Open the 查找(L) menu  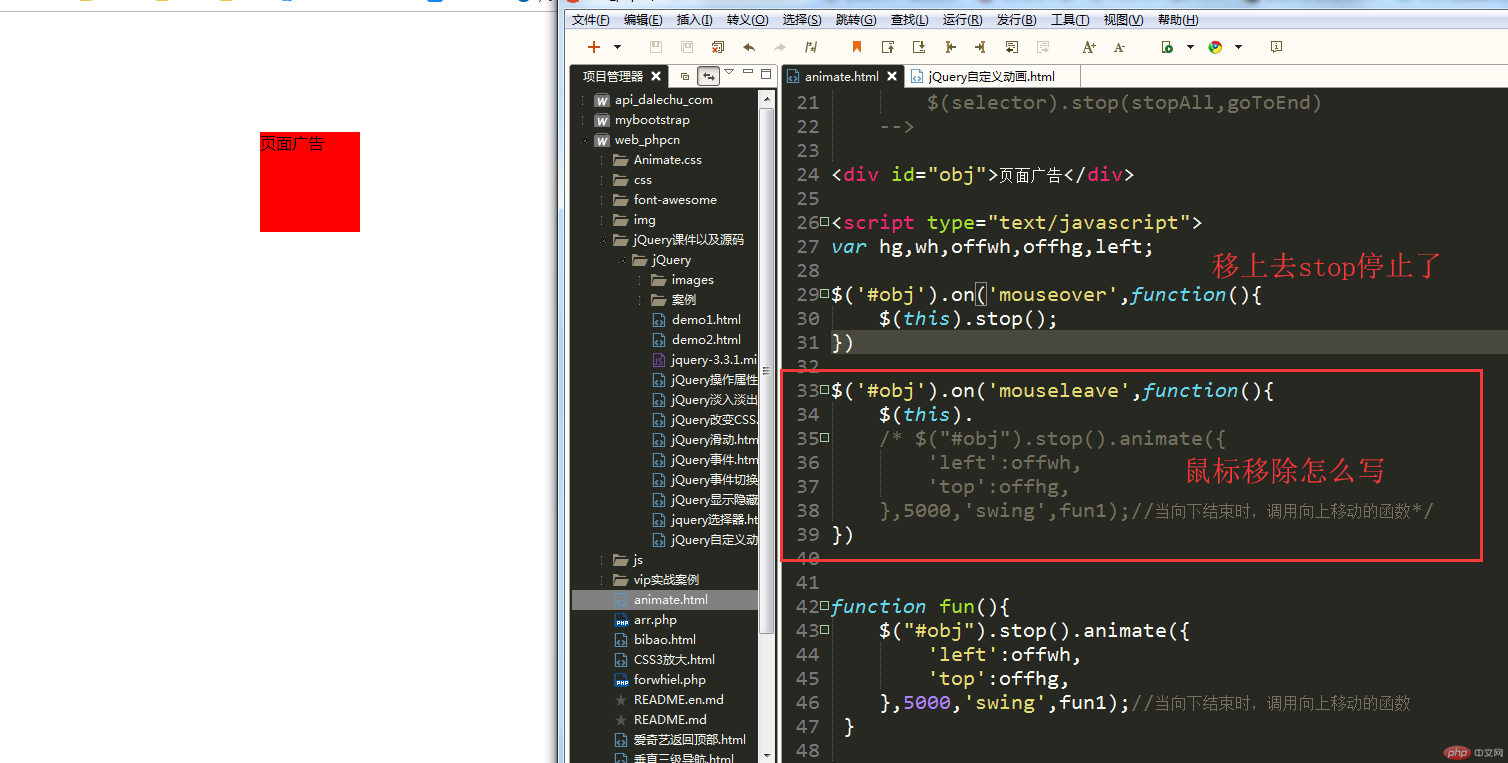point(909,20)
